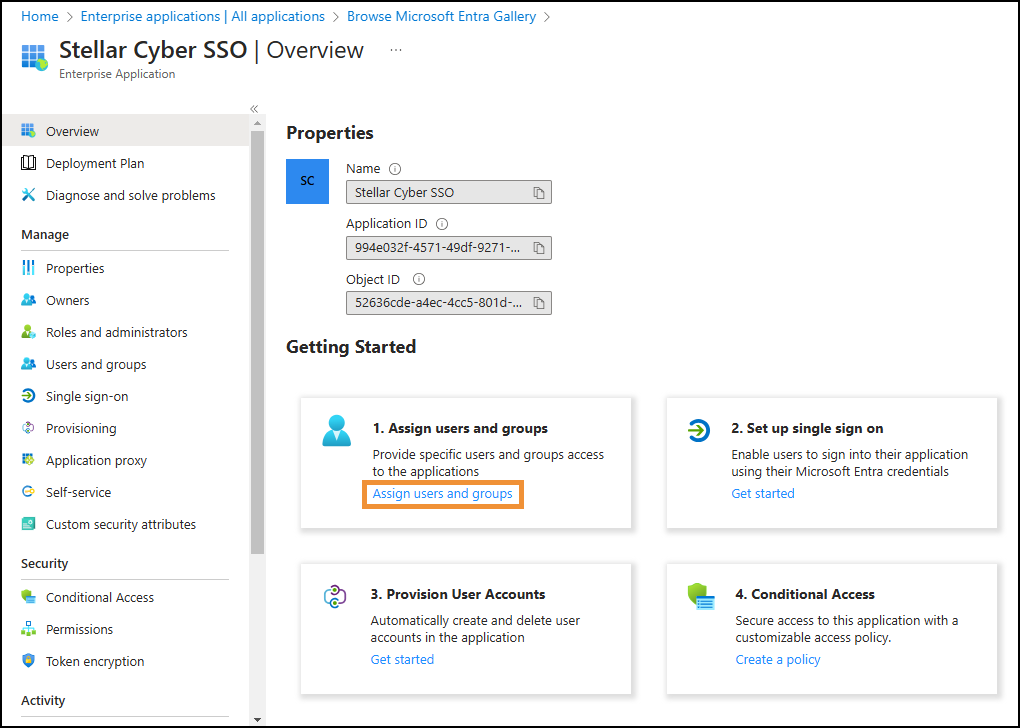Show info tooltip next to Name label
This screenshot has height=728, width=1020.
pyautogui.click(x=395, y=169)
